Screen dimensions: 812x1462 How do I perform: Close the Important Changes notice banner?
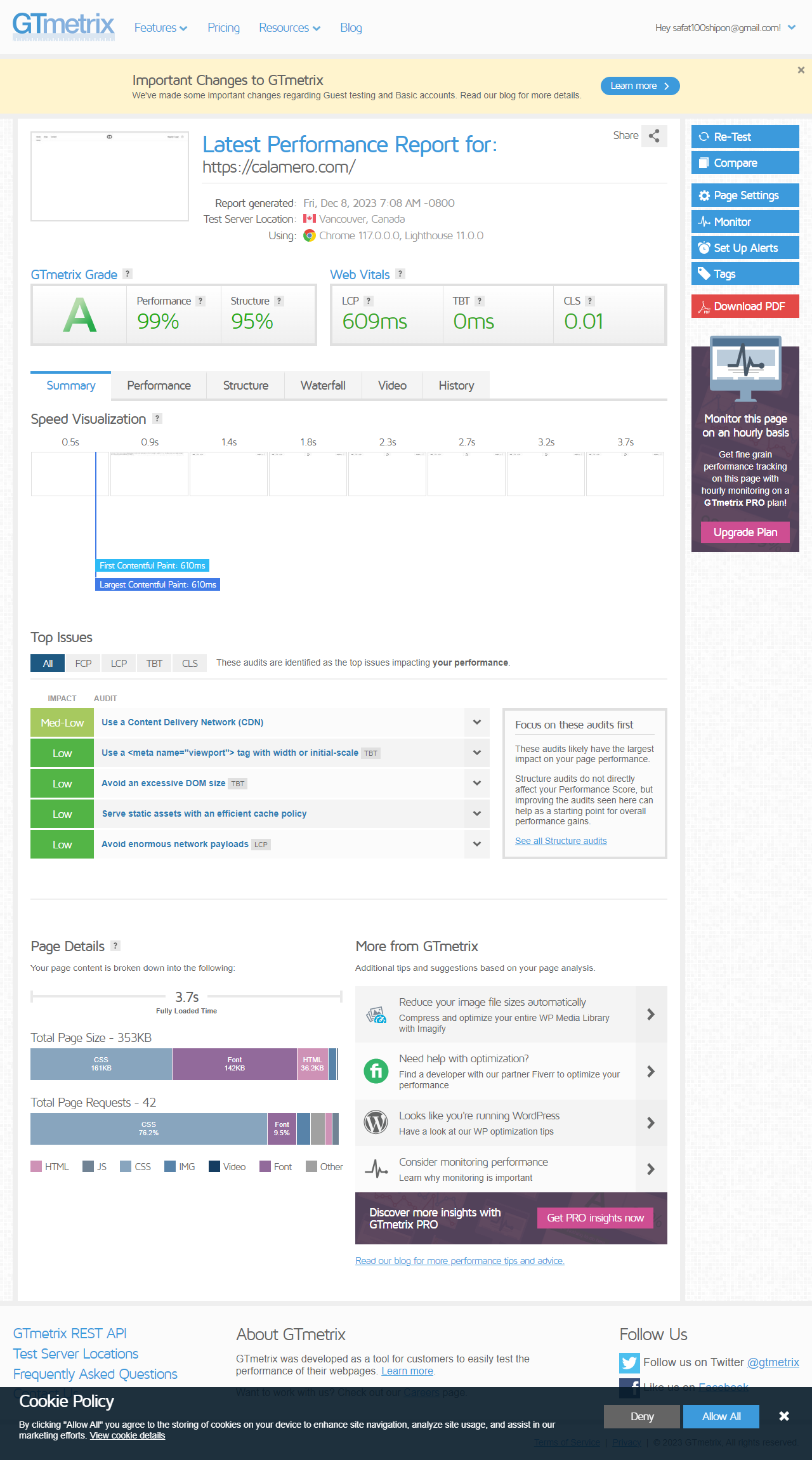click(x=801, y=70)
